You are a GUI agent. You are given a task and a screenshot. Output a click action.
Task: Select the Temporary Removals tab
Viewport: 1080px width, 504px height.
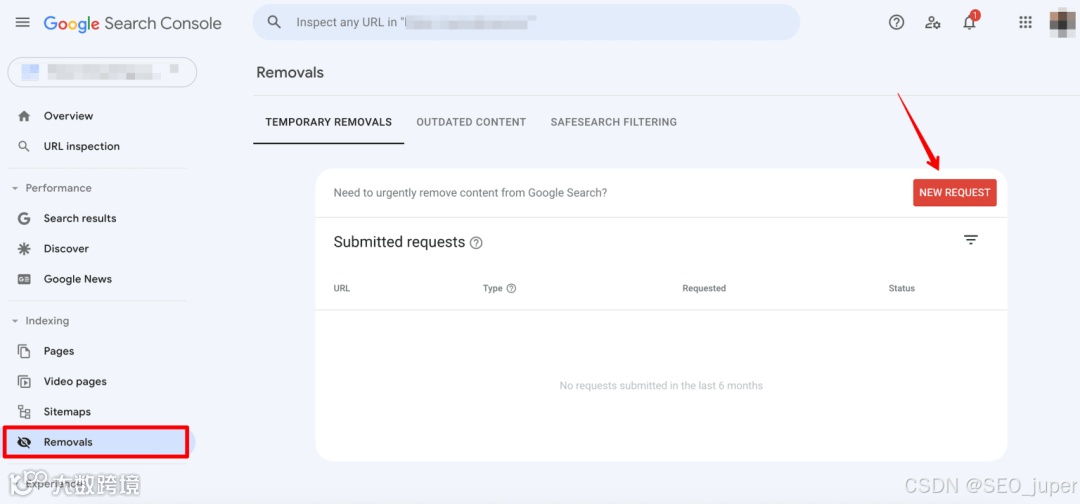[328, 122]
